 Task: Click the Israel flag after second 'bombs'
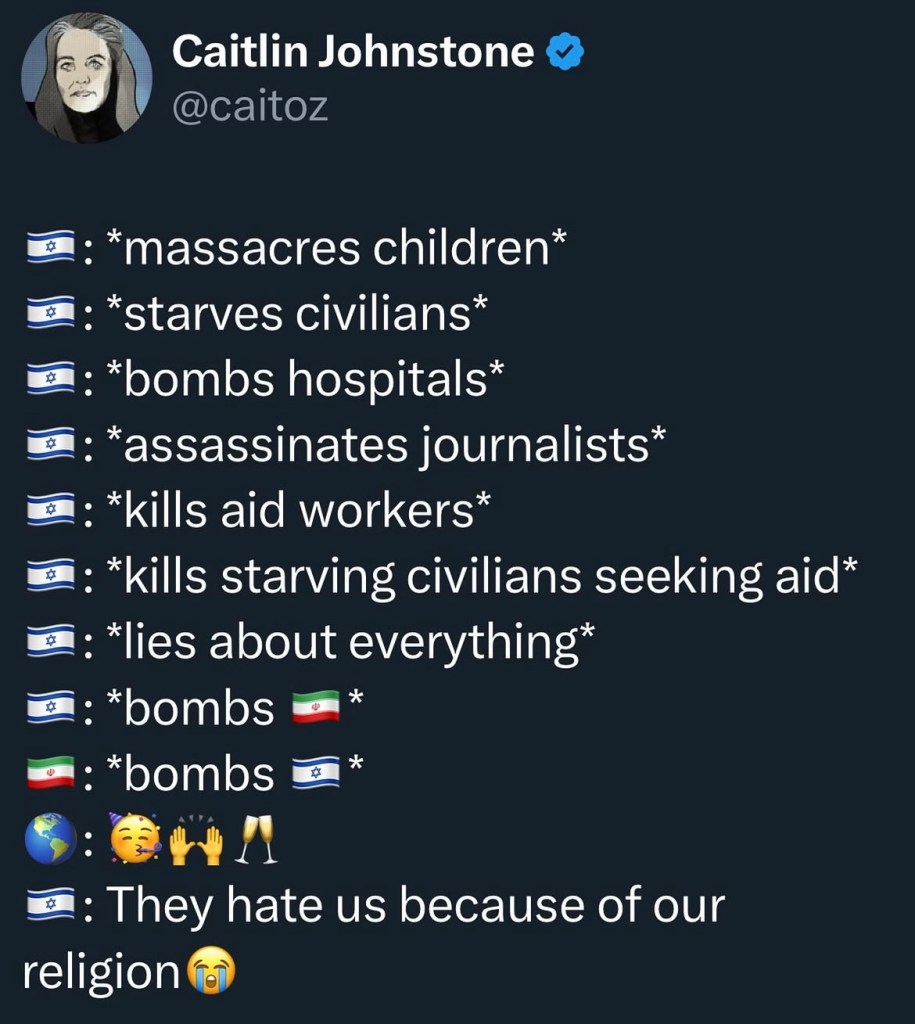pos(314,774)
